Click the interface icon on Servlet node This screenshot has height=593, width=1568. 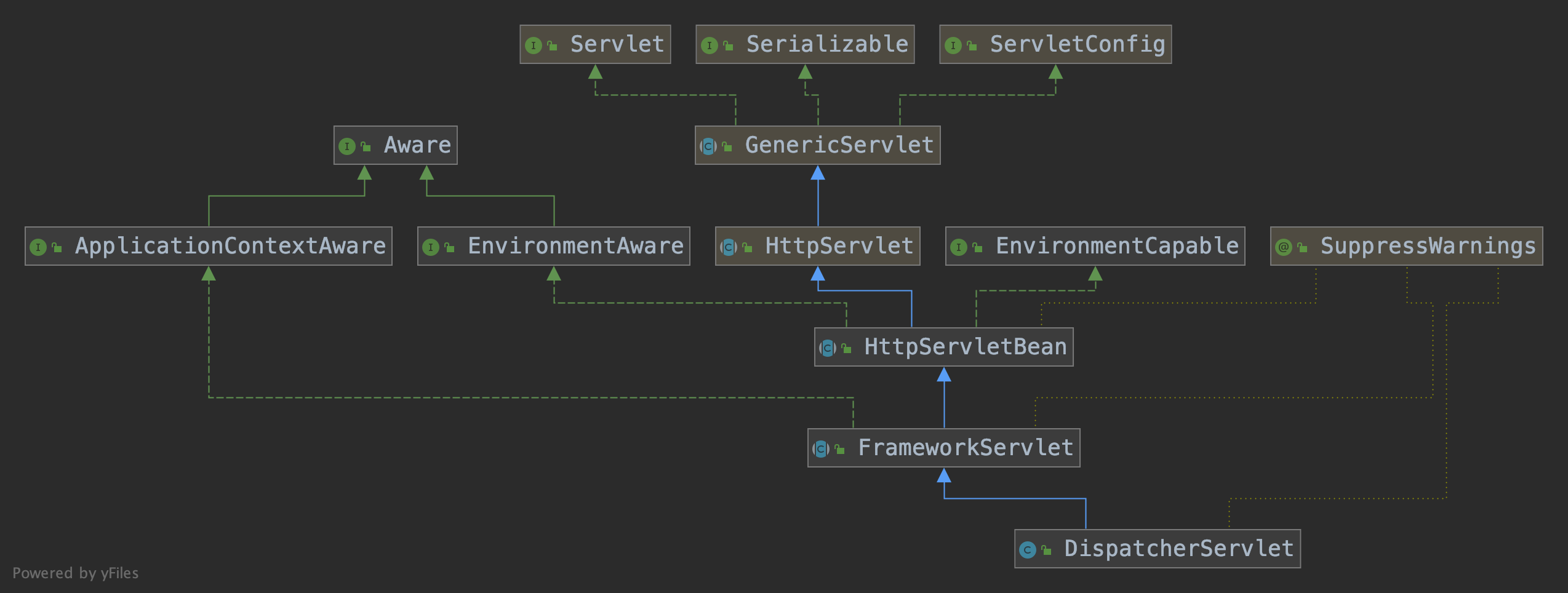(533, 46)
